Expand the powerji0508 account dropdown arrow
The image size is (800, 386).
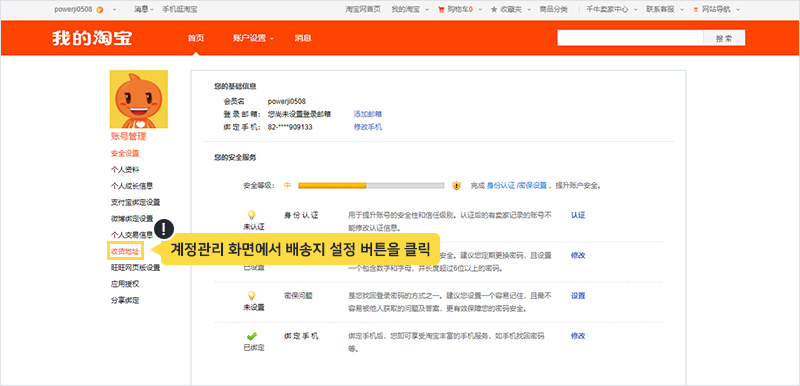[x=114, y=10]
